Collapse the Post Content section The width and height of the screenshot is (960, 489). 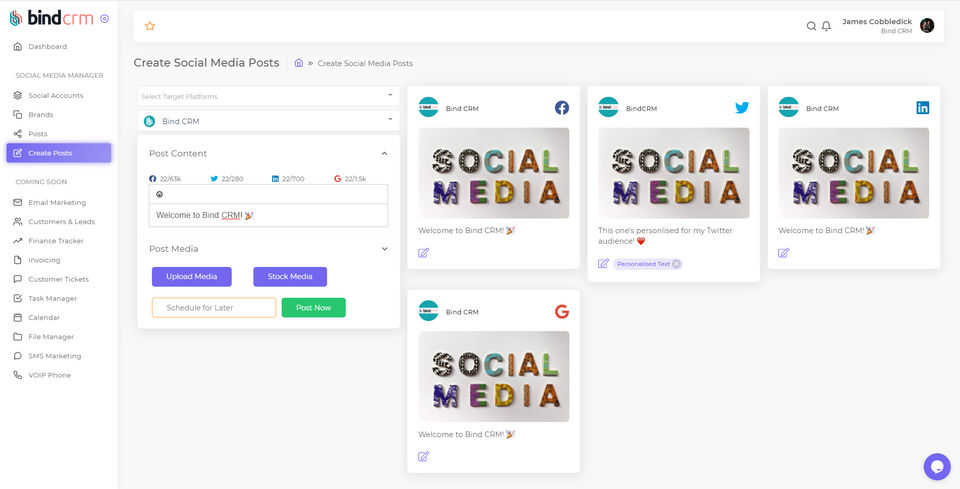coord(384,154)
